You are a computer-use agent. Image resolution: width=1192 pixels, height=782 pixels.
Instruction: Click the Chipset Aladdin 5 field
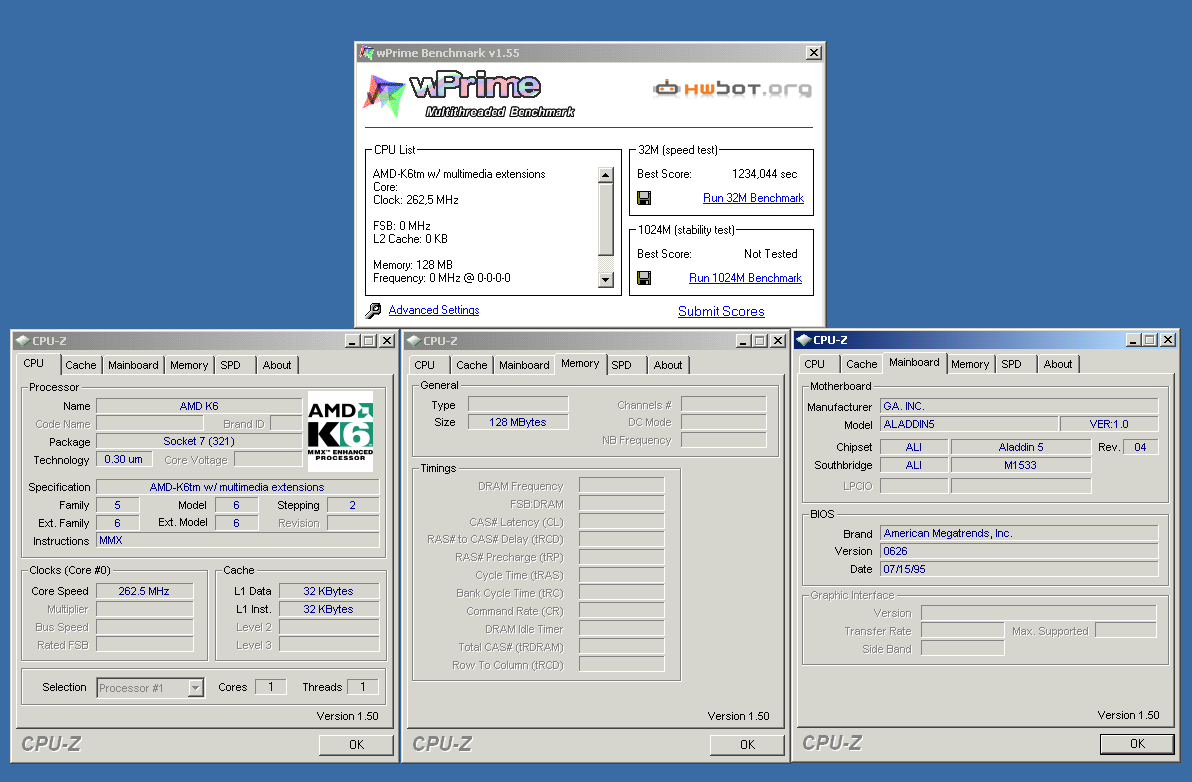pos(1020,447)
